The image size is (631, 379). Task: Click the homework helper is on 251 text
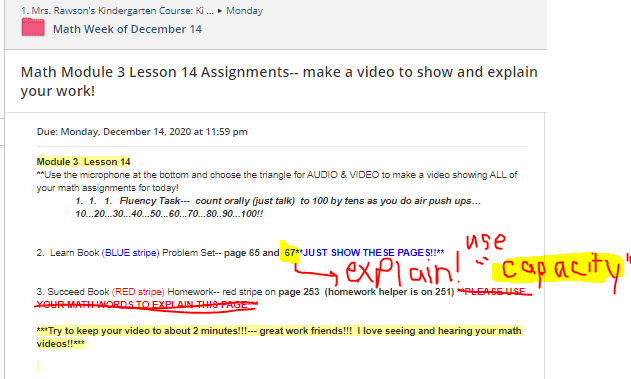(389, 292)
